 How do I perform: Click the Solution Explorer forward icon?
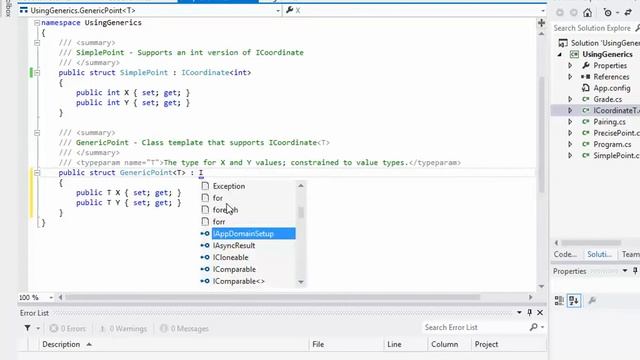click(x=573, y=13)
